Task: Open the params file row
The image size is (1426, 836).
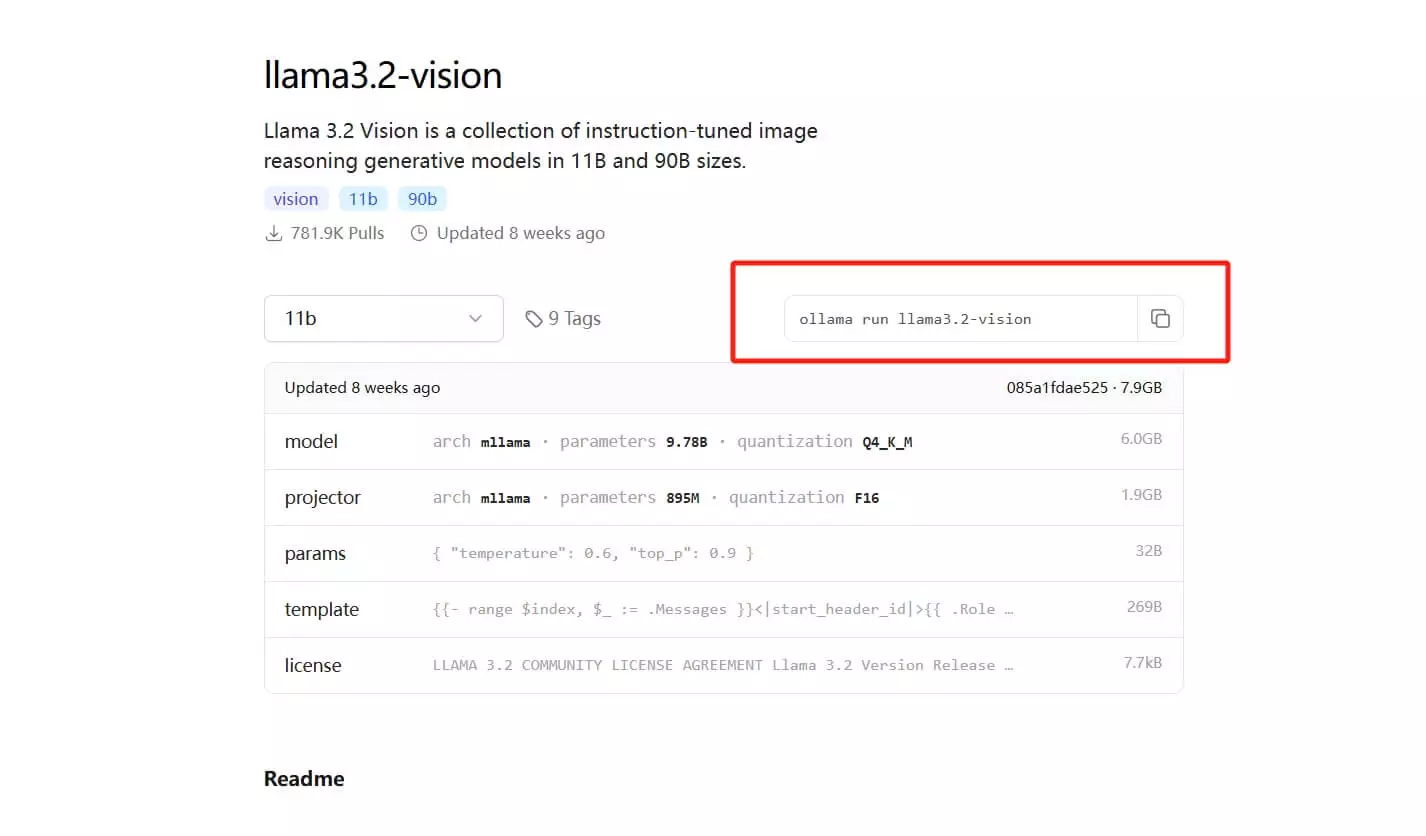Action: click(x=723, y=553)
